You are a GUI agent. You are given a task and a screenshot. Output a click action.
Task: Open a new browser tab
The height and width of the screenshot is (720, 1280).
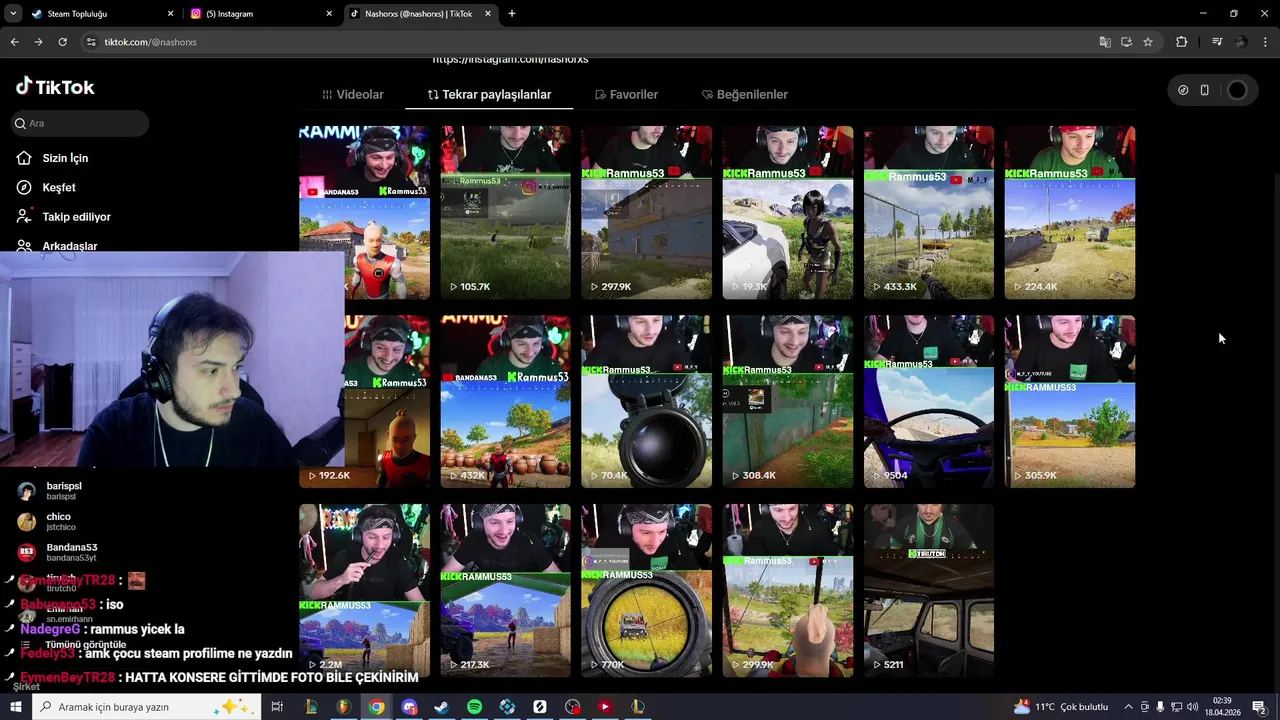(x=512, y=14)
